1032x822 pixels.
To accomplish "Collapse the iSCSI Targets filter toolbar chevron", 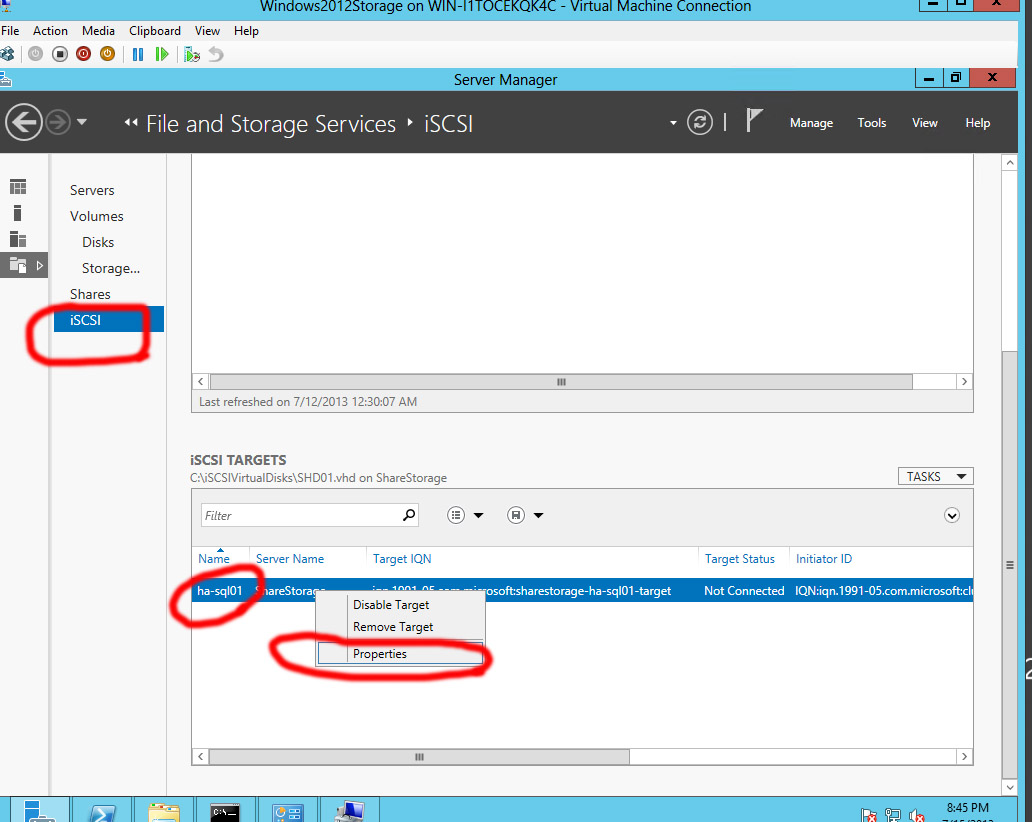I will click(951, 515).
